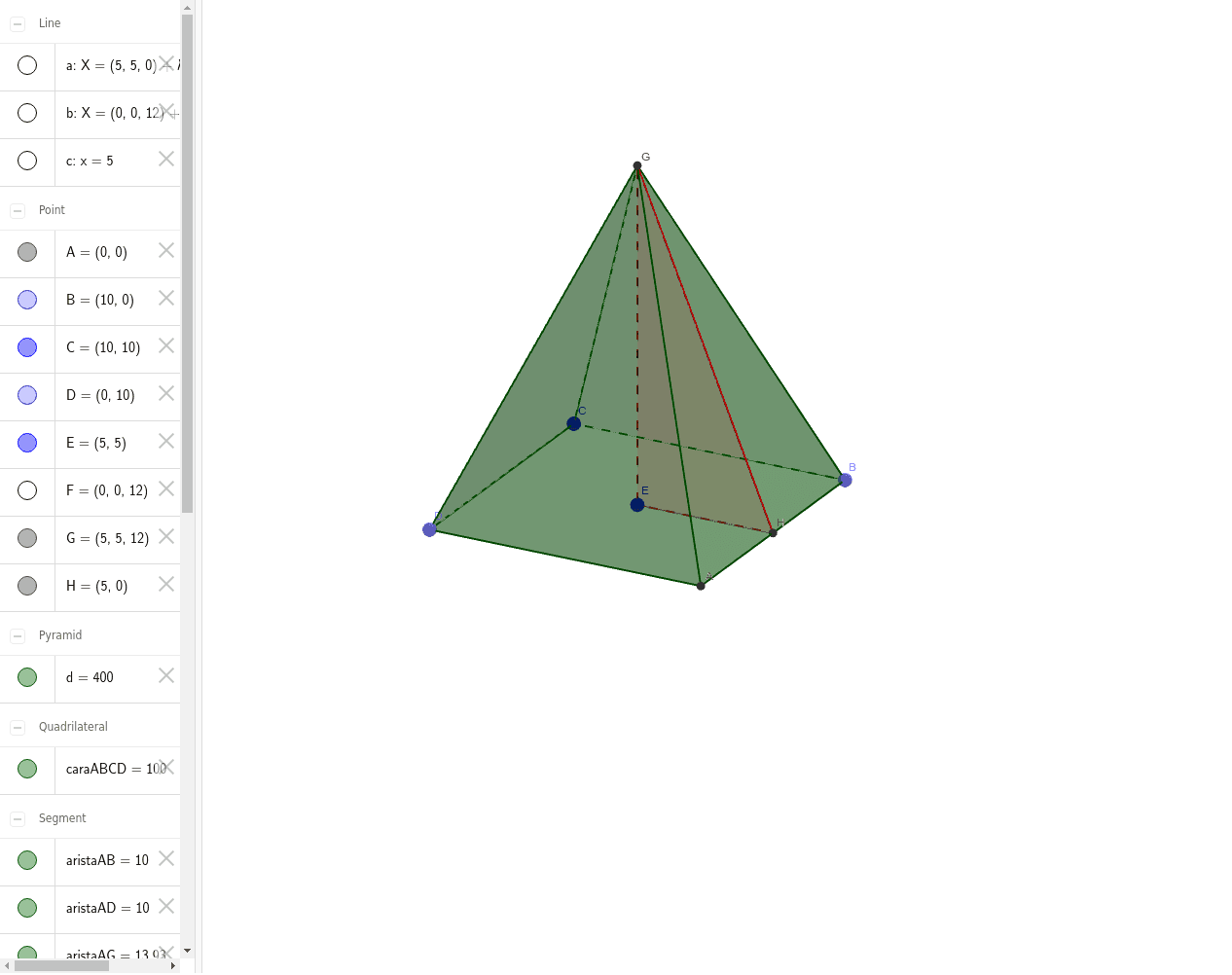This screenshot has height=975, width=1232.
Task: Delete point G = (5, 5, 12) entry
Action: [166, 537]
